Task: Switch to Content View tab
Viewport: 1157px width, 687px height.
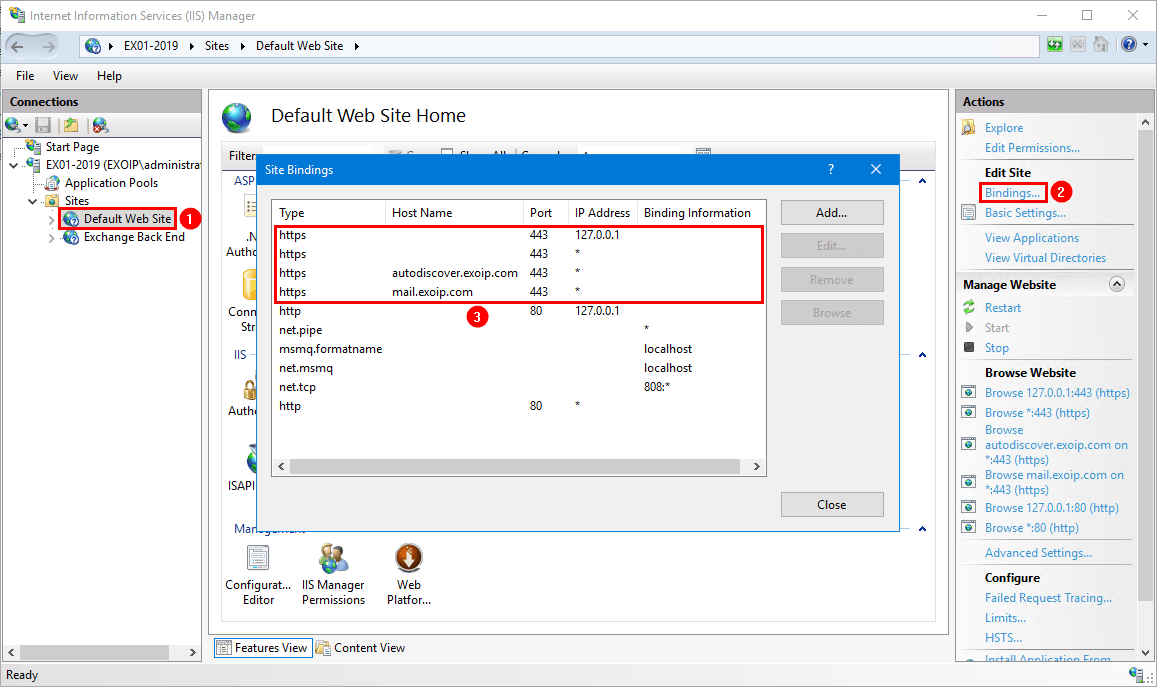Action: click(x=360, y=648)
